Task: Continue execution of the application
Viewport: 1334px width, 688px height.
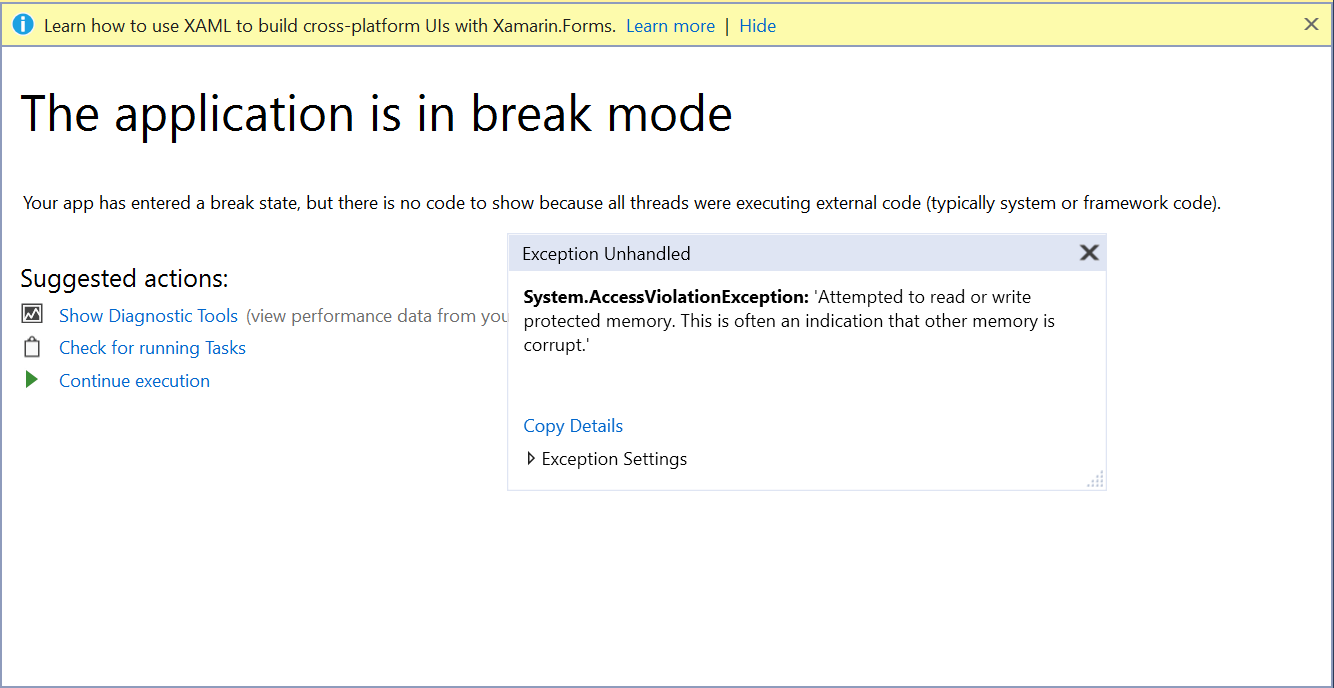Action: 134,381
